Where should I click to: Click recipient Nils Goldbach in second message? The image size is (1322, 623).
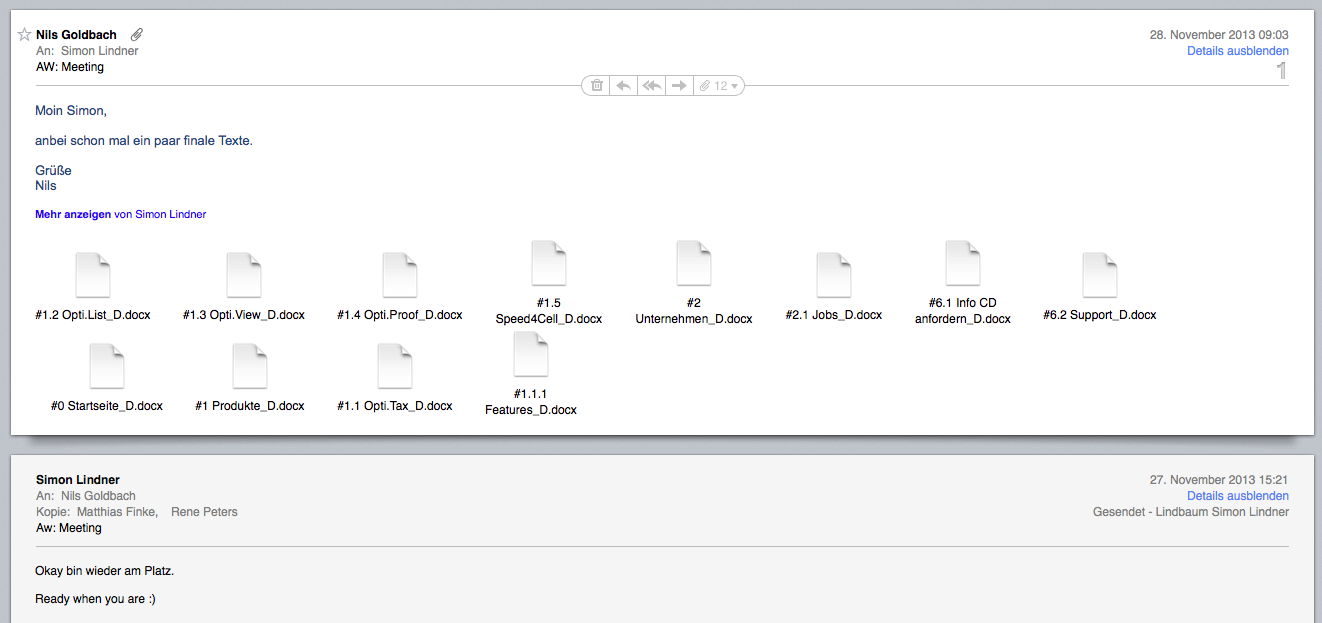pyautogui.click(x=98, y=496)
